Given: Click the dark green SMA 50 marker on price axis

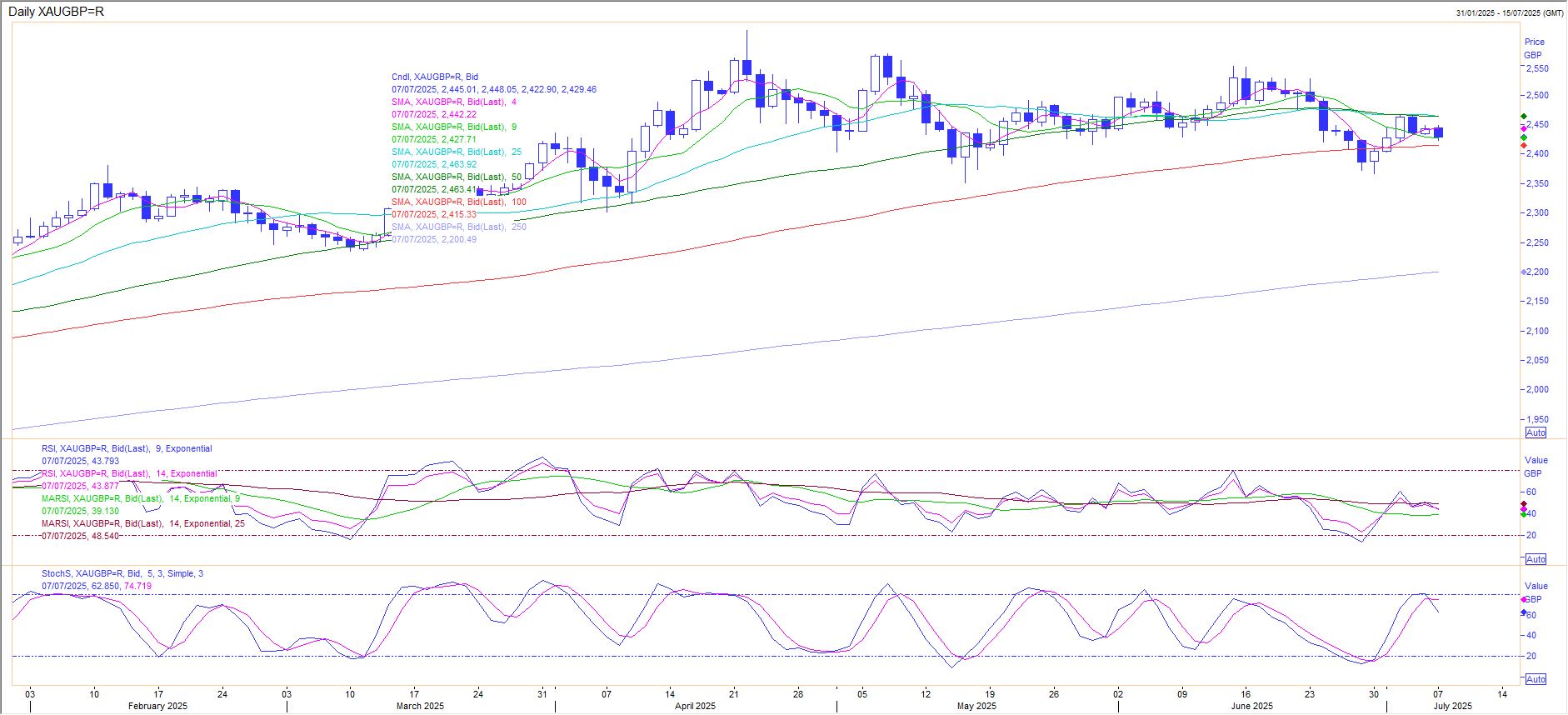Looking at the screenshot, I should click(x=1524, y=117).
